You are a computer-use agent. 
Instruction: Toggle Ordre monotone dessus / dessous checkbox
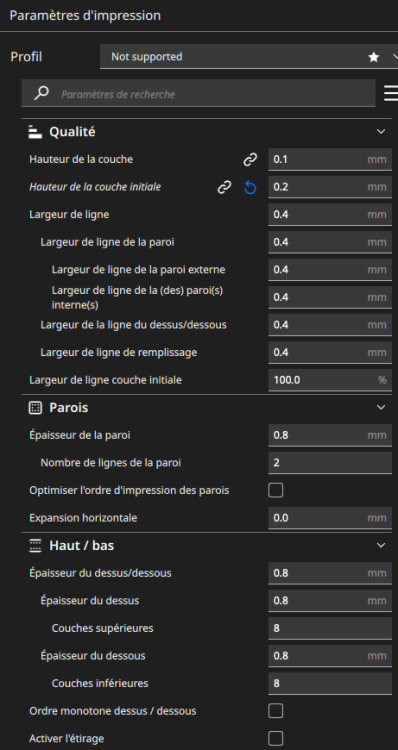point(276,711)
